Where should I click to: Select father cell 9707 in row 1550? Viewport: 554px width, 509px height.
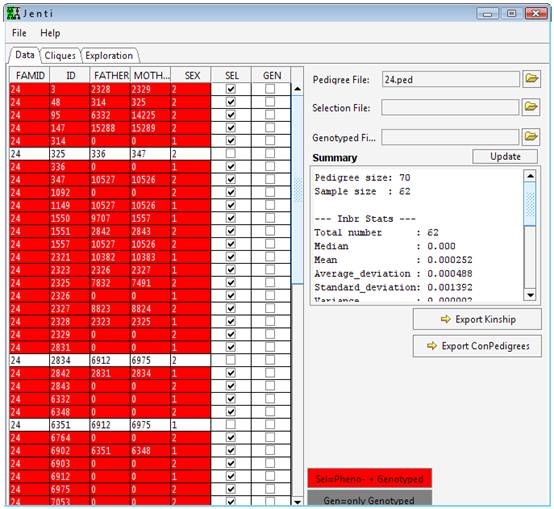(x=110, y=218)
